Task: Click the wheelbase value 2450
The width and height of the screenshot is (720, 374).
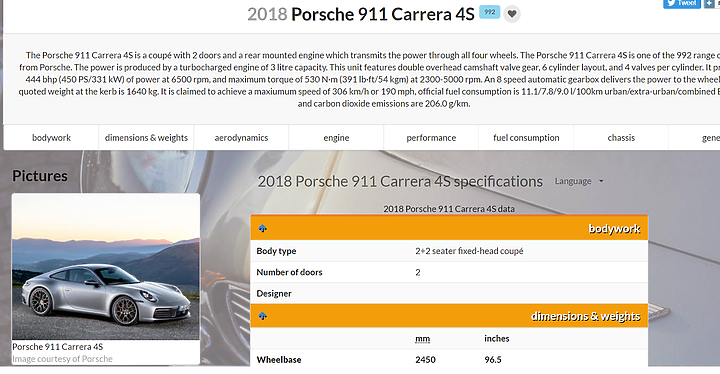Action: [x=425, y=360]
